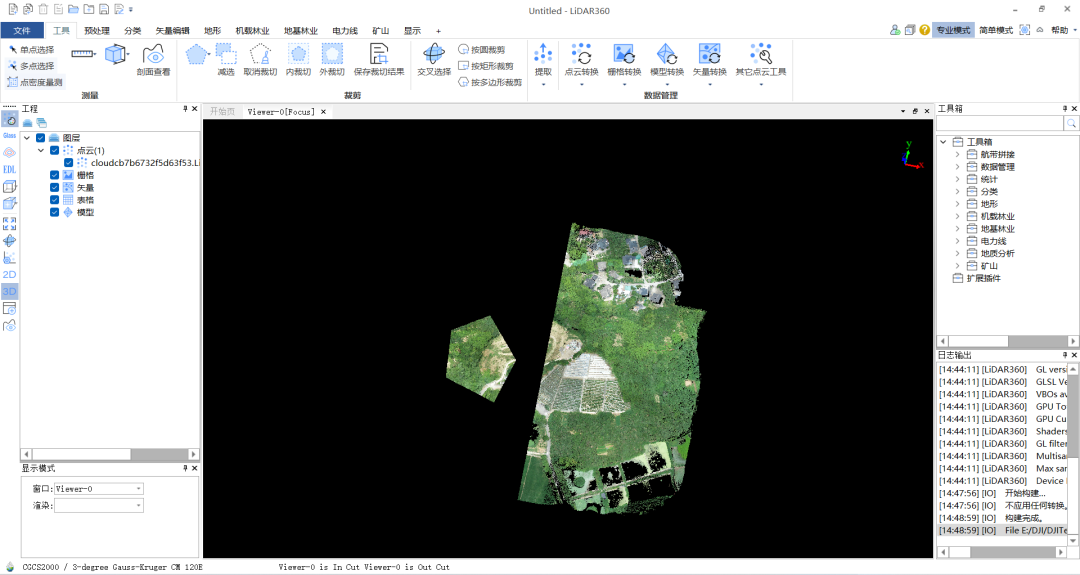Toggle EDL rendering in sidebar
Screen dimensions: 1080x575
[x=10, y=169]
